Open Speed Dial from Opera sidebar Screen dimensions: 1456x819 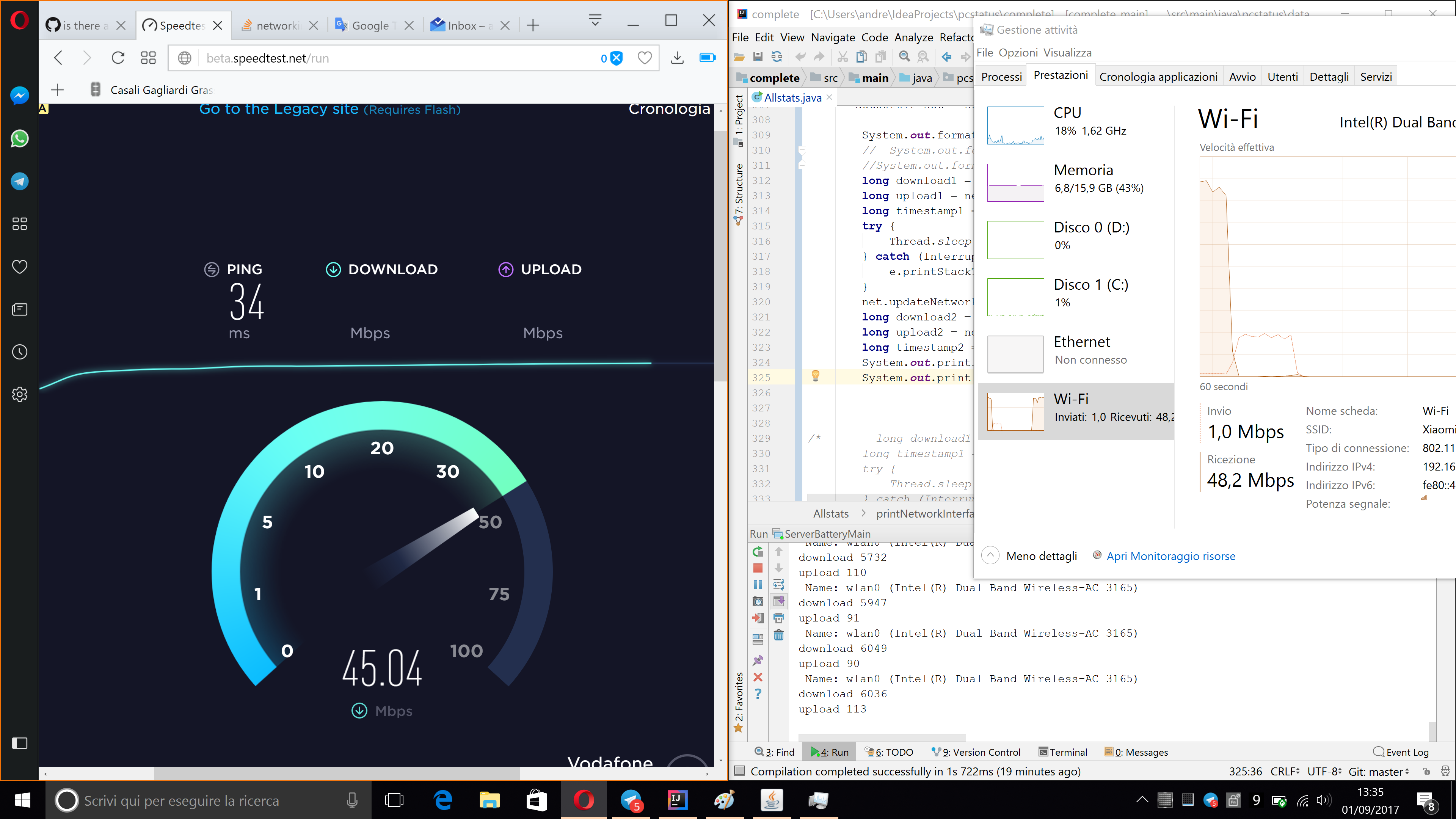[x=20, y=224]
